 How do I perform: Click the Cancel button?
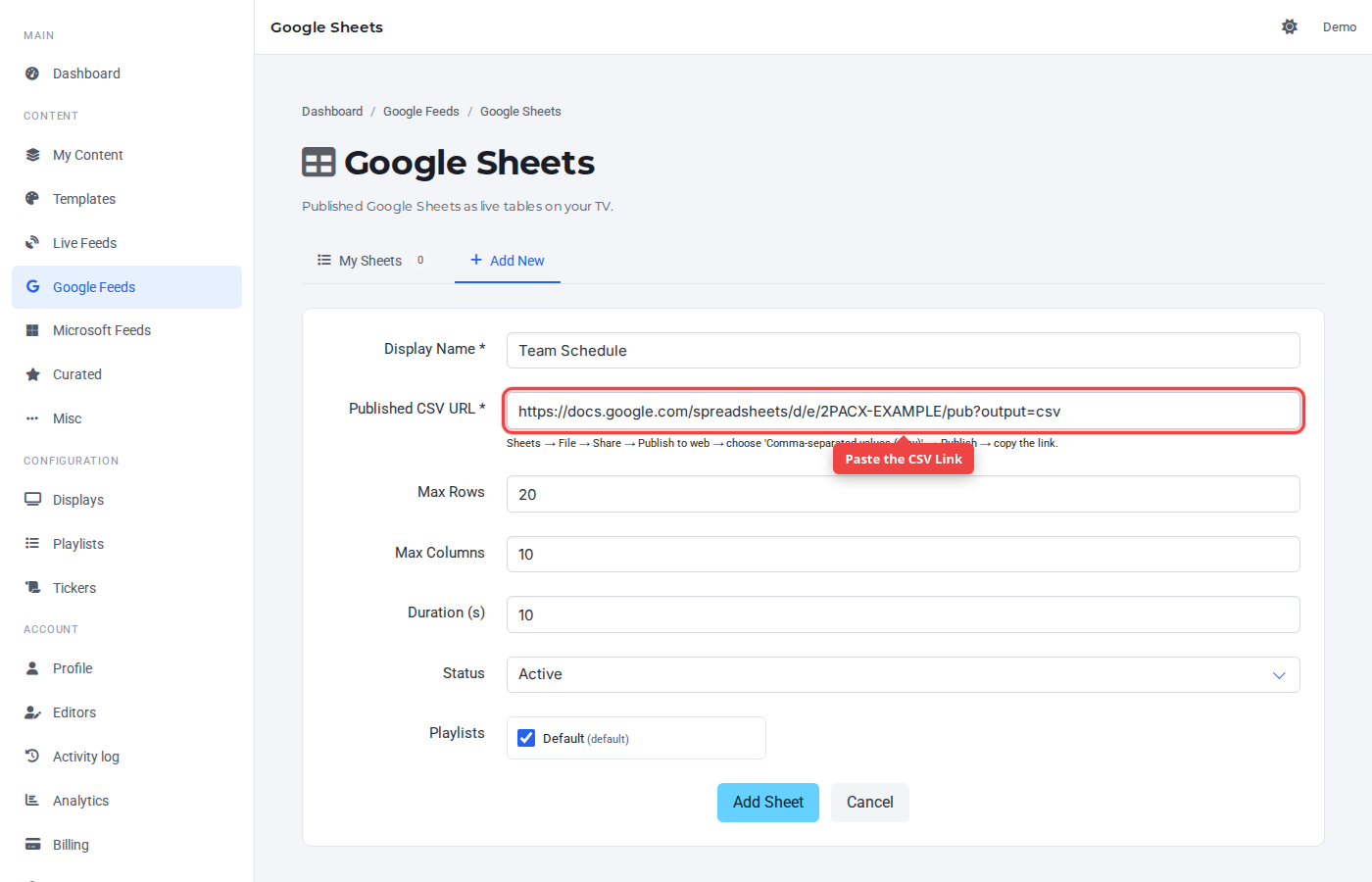pos(870,803)
